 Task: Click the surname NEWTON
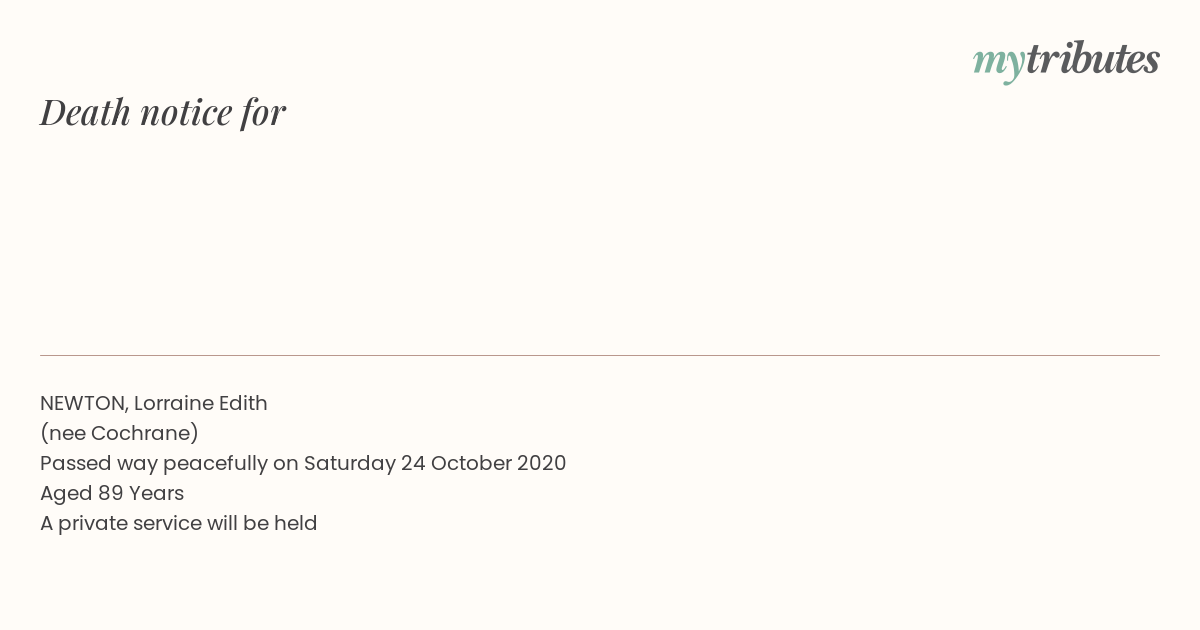[x=84, y=404]
